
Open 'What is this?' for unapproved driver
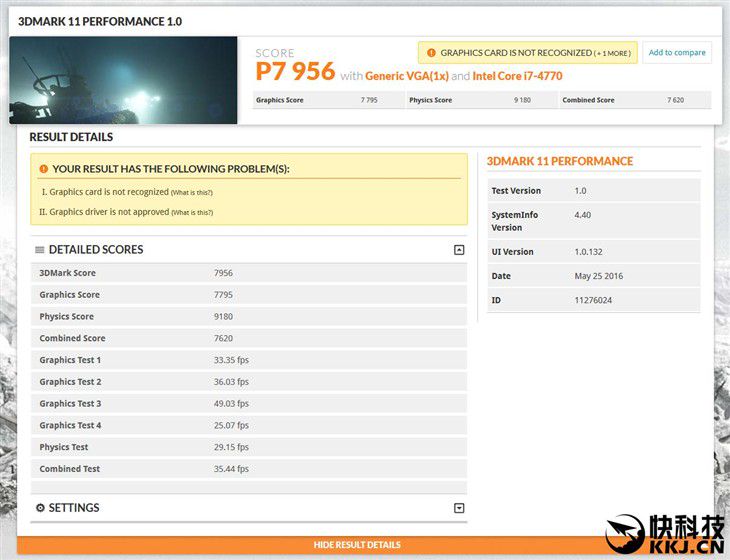192,213
